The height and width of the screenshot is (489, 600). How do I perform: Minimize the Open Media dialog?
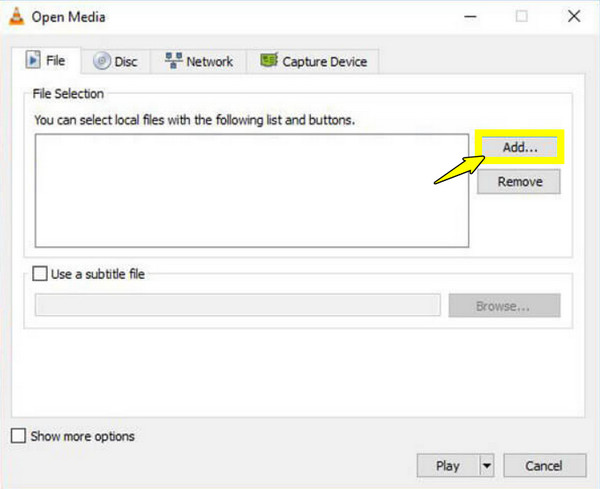tap(468, 17)
